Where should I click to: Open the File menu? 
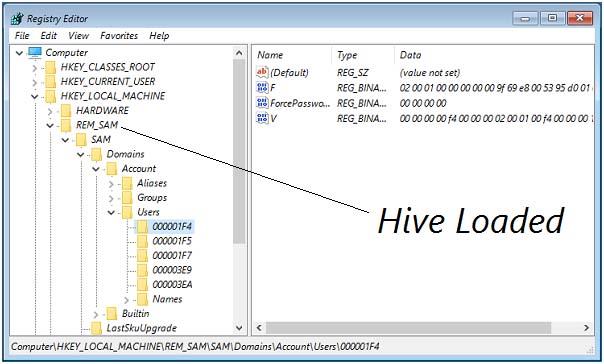pos(22,36)
